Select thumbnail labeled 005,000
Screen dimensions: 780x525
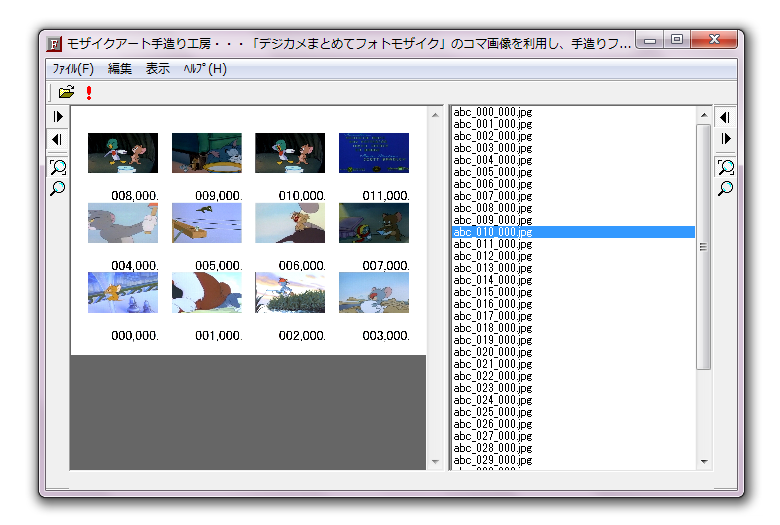click(207, 223)
